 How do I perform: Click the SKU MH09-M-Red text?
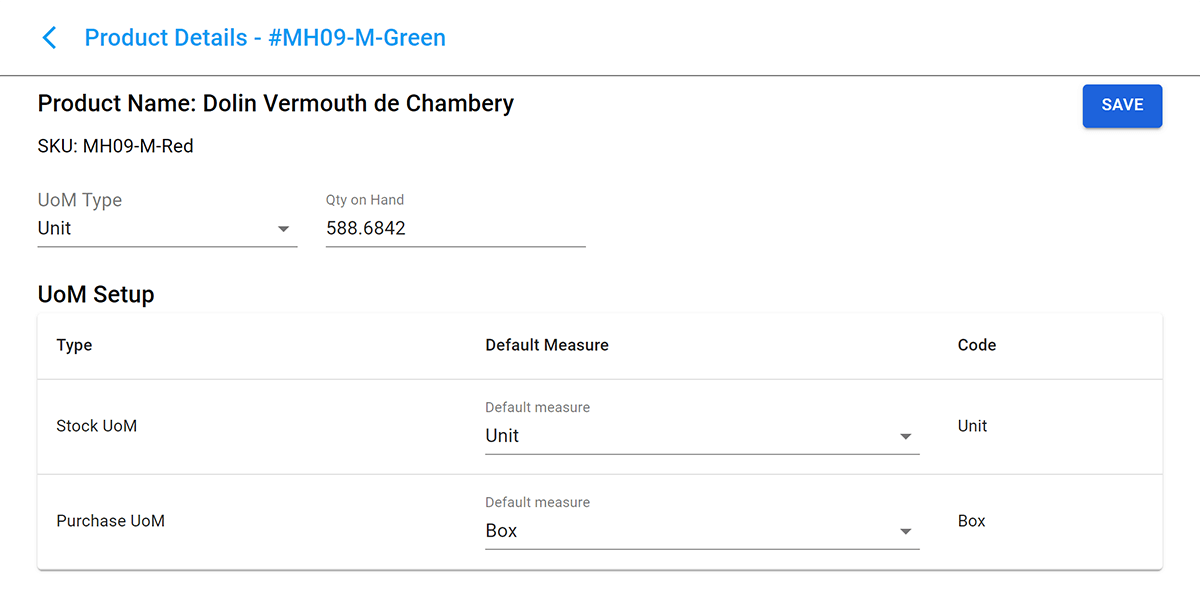[x=115, y=146]
